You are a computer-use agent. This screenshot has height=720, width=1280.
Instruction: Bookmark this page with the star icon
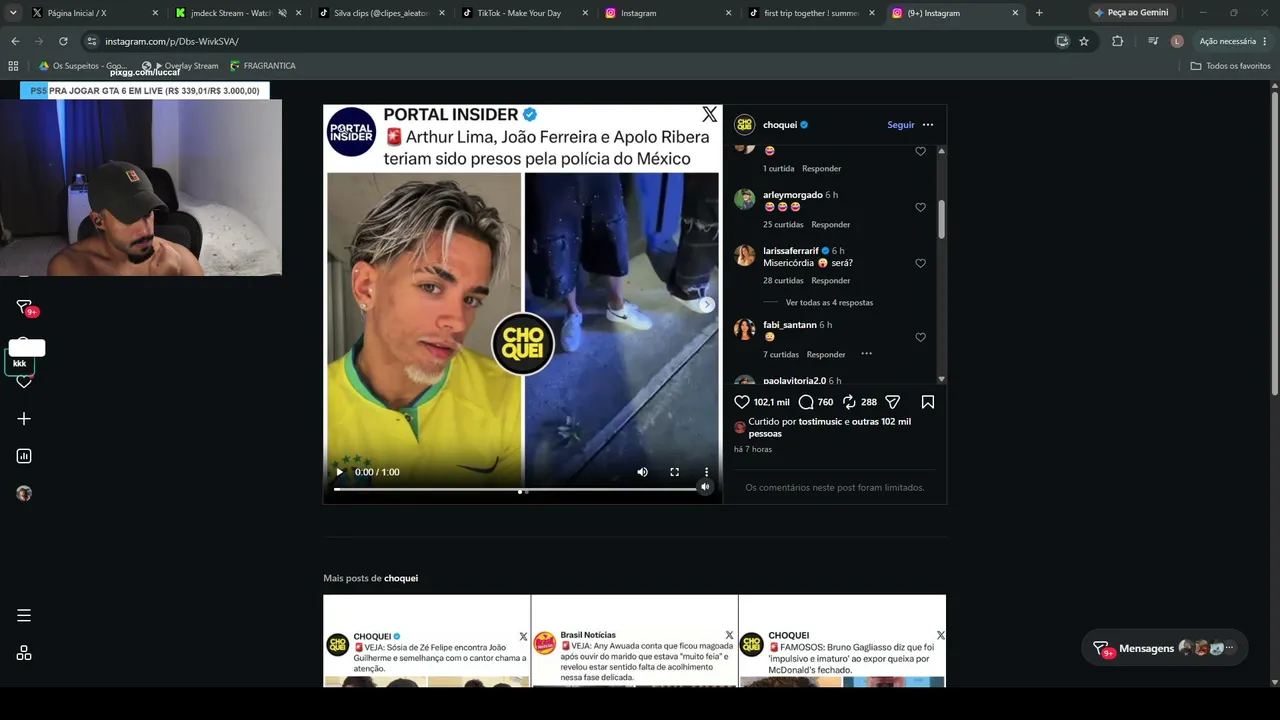[1084, 41]
